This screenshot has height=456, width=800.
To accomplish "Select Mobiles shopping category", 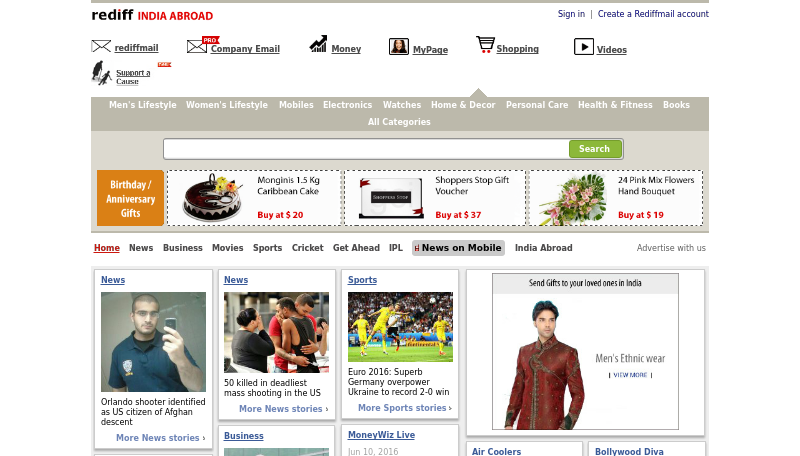I will coord(296,105).
